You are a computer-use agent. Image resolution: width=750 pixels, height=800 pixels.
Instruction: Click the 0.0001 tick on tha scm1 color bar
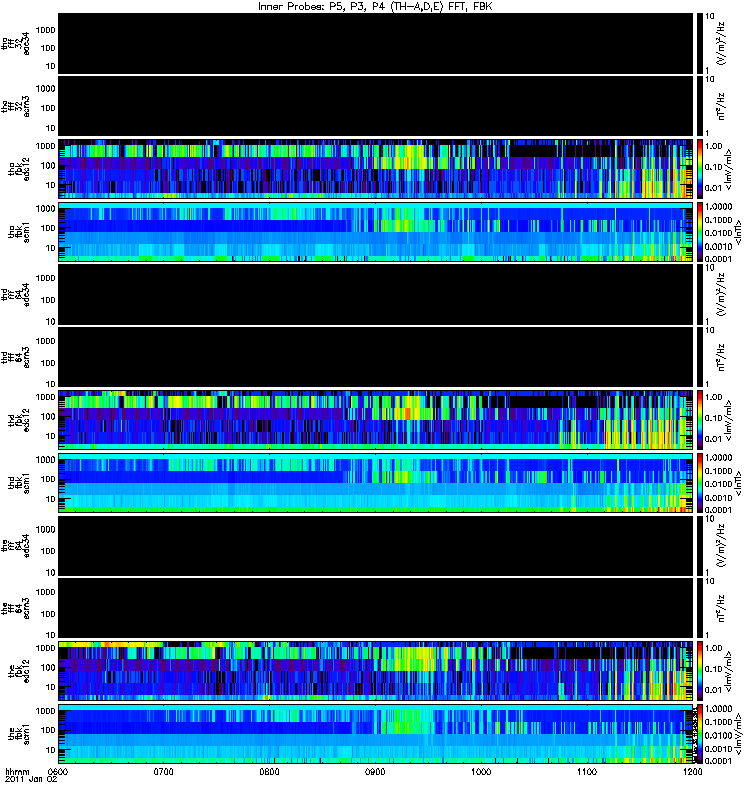718,259
